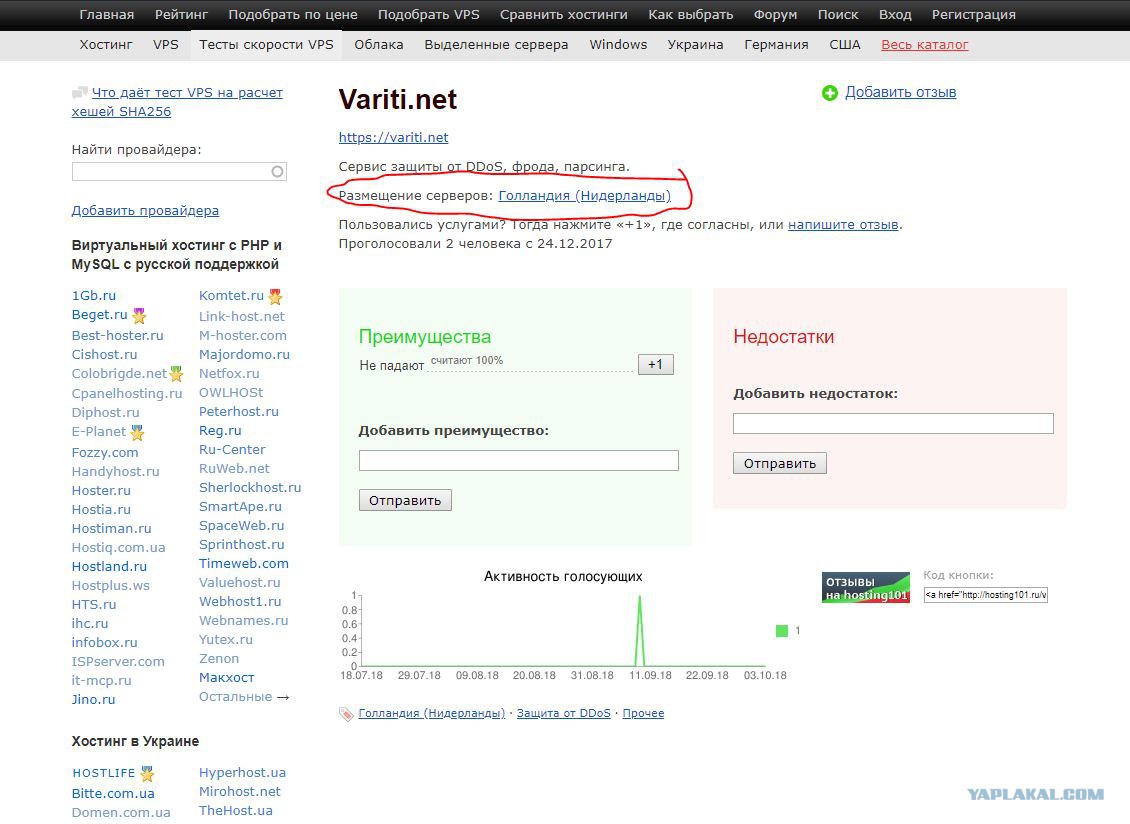Open the Jino.ru provider link
1130x824 pixels.
click(x=93, y=699)
